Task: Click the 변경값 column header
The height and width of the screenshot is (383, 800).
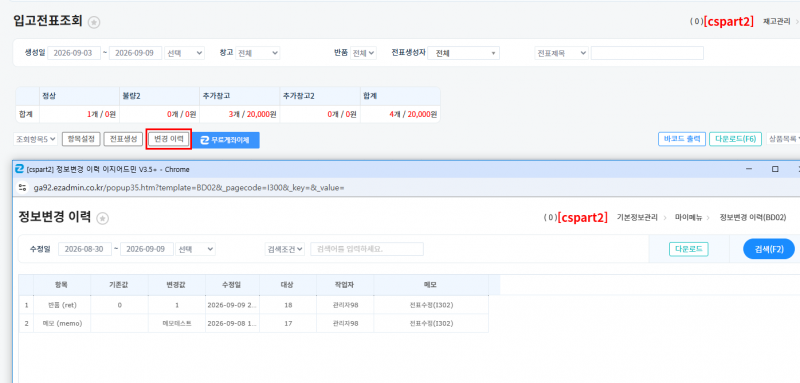Action: [x=177, y=285]
